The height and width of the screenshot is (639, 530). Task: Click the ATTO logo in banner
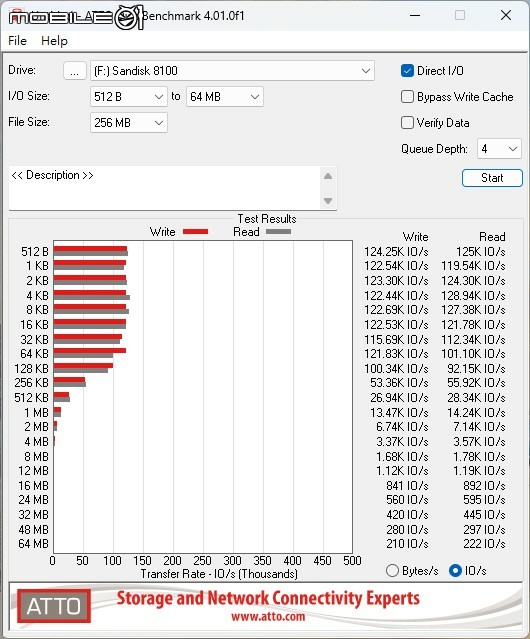coord(54,606)
